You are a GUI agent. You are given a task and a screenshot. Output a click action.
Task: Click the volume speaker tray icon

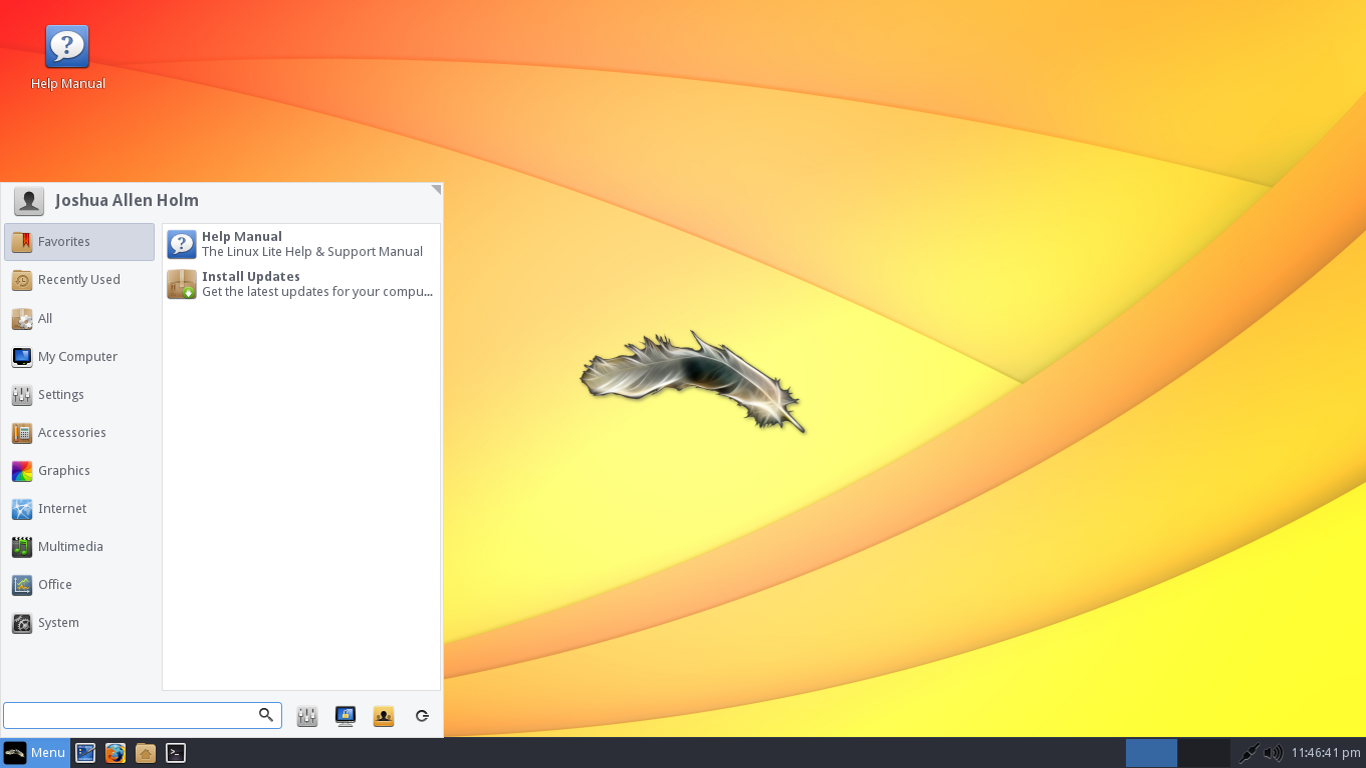tap(1273, 753)
